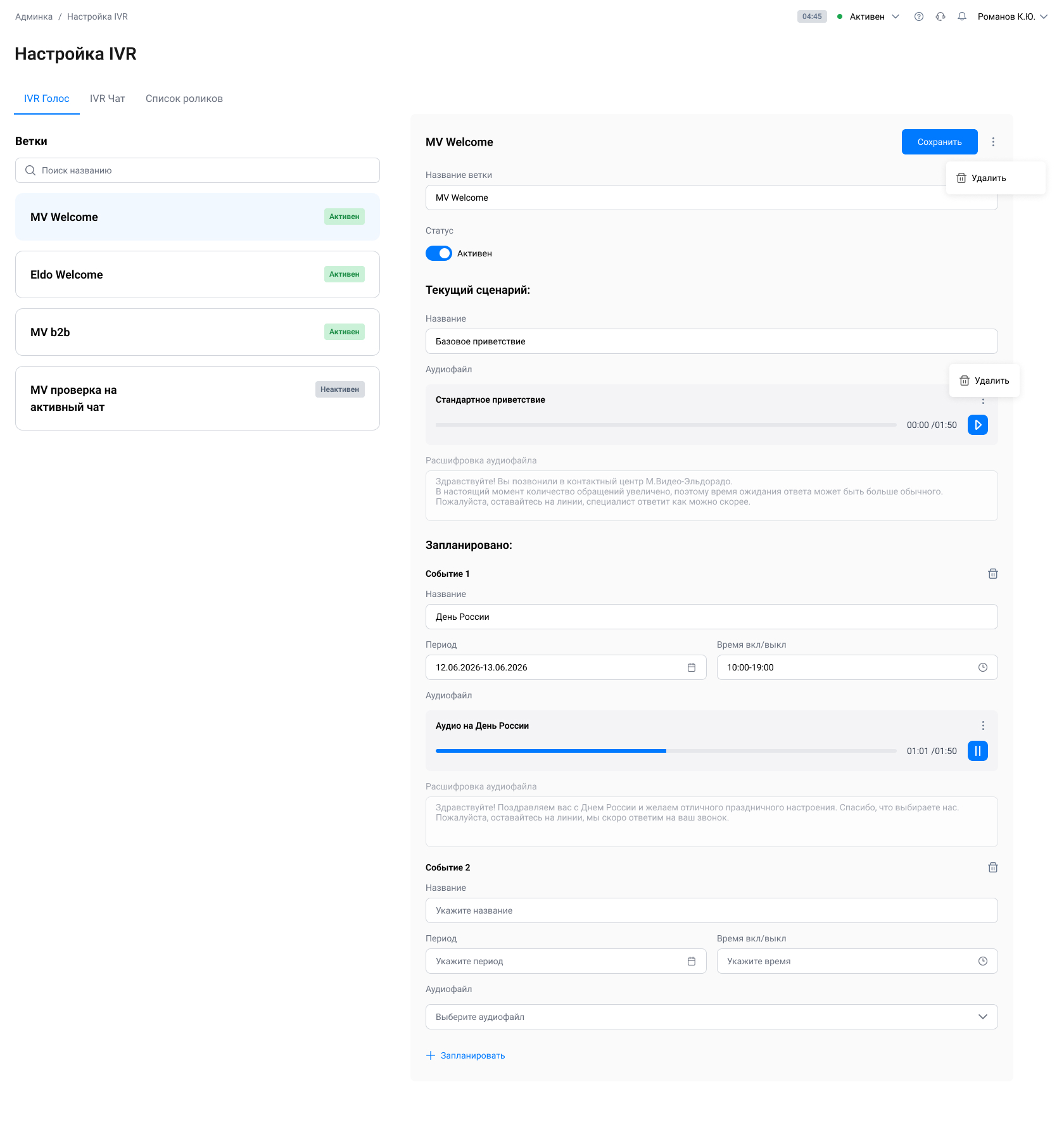This screenshot has width=1064, height=1132.
Task: Seek within День России audio progress bar
Action: coord(666,751)
